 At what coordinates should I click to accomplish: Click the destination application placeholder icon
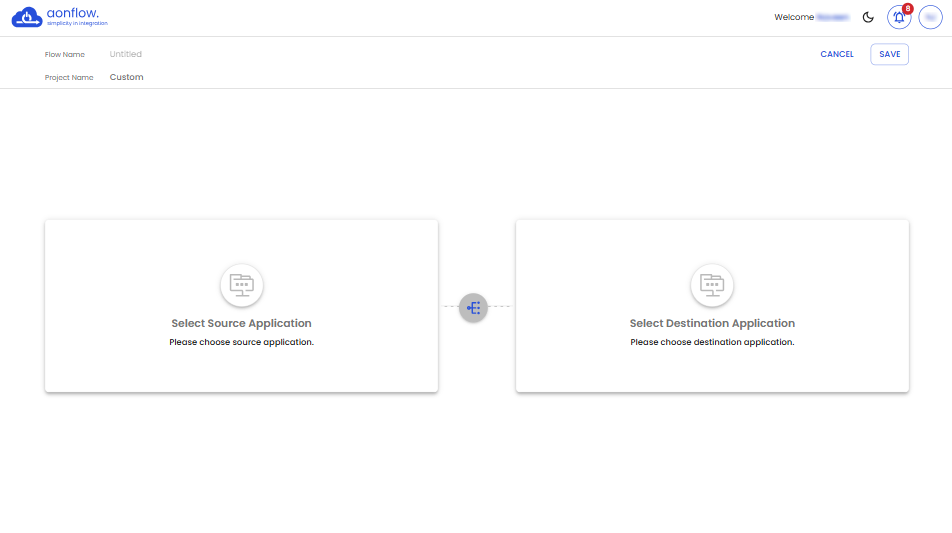pyautogui.click(x=712, y=285)
